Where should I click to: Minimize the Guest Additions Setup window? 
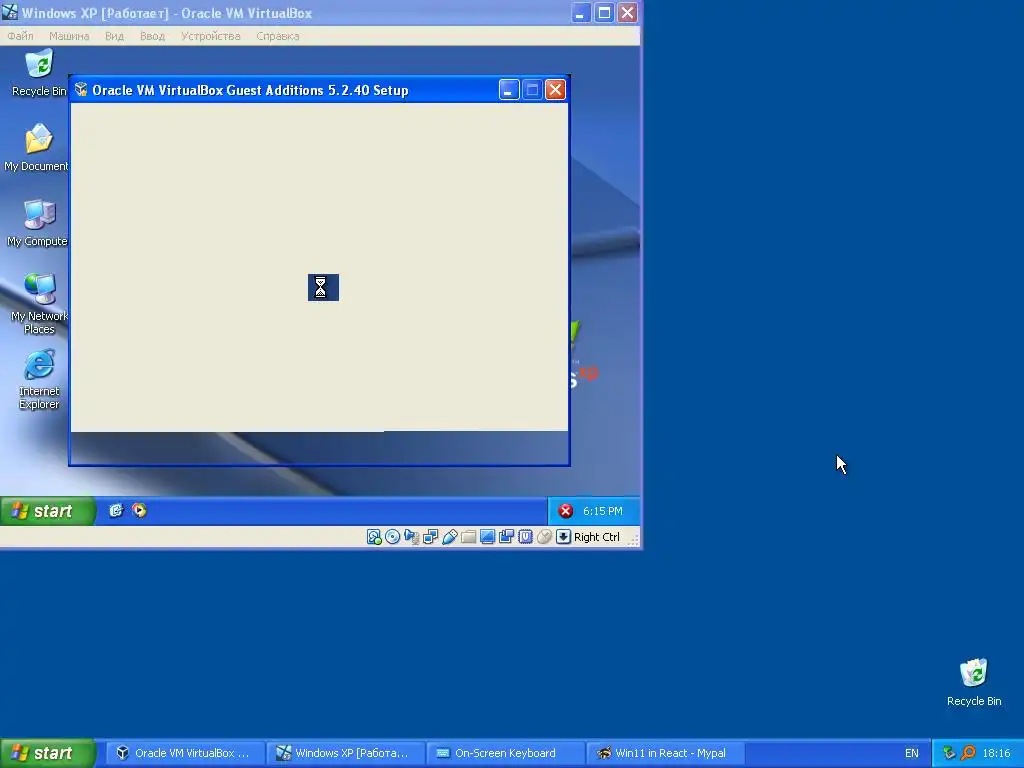(x=509, y=89)
